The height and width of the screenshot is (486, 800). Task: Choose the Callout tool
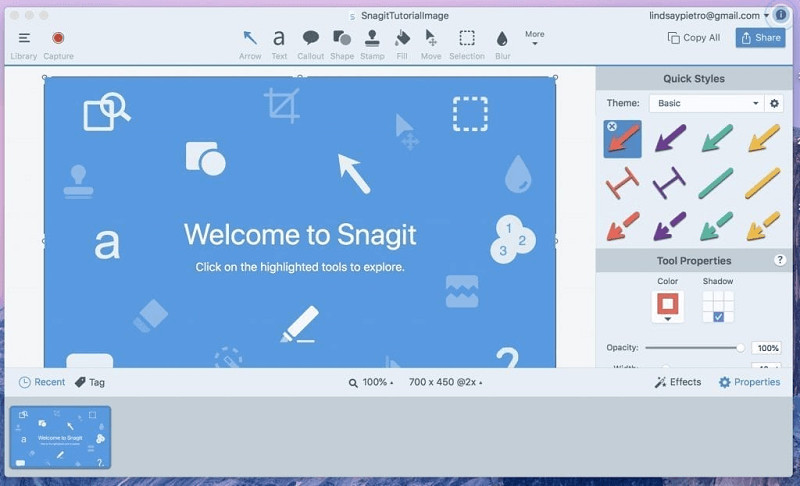(311, 40)
